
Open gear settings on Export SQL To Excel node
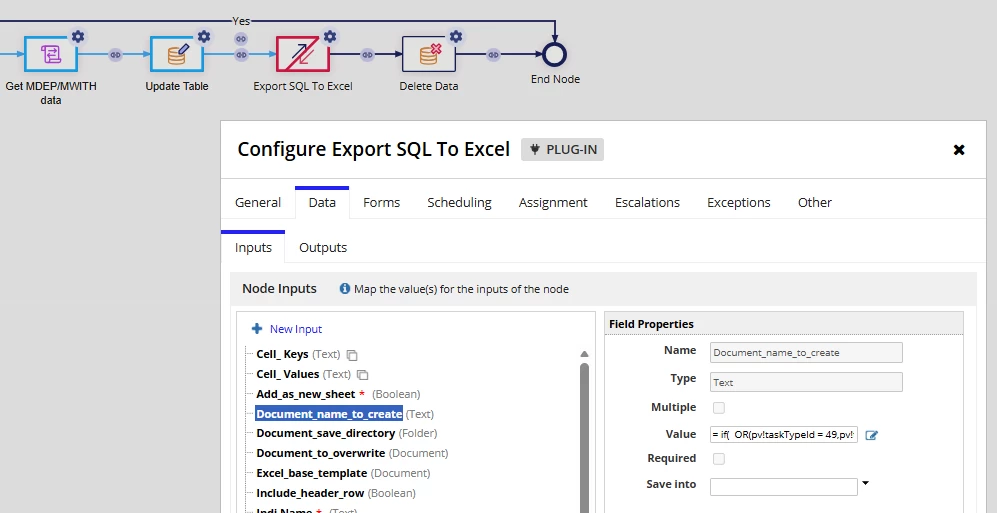(x=329, y=36)
